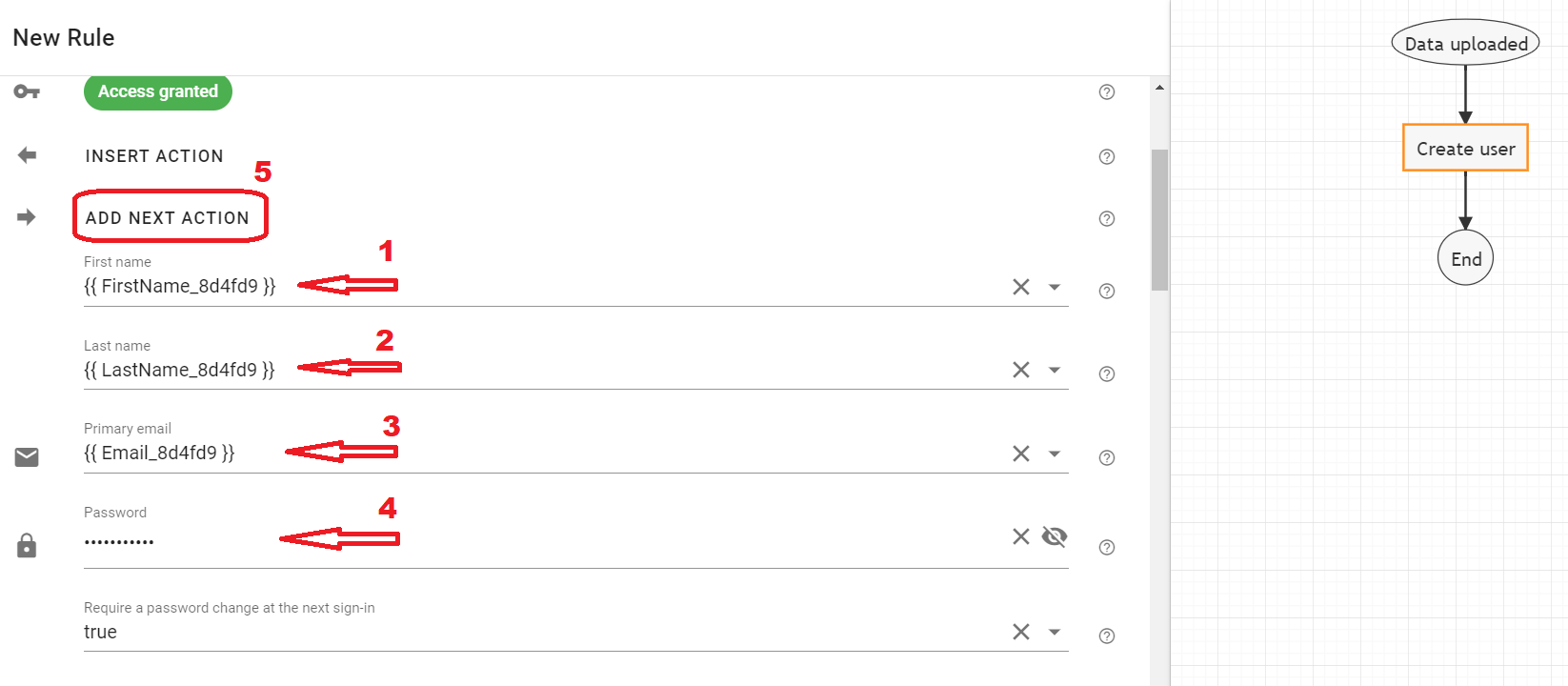Open the Primary email variable dropdown
This screenshot has width=1568, height=686.
click(1055, 454)
